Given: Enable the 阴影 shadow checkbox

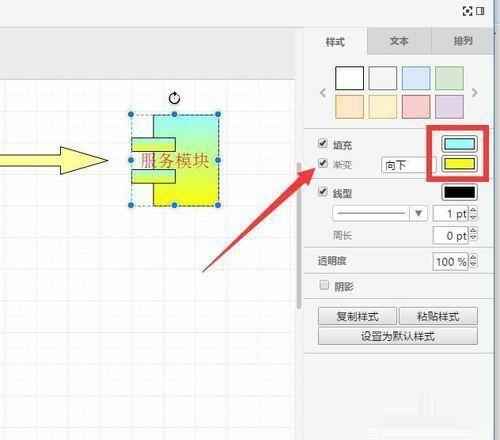Looking at the screenshot, I should (x=324, y=285).
